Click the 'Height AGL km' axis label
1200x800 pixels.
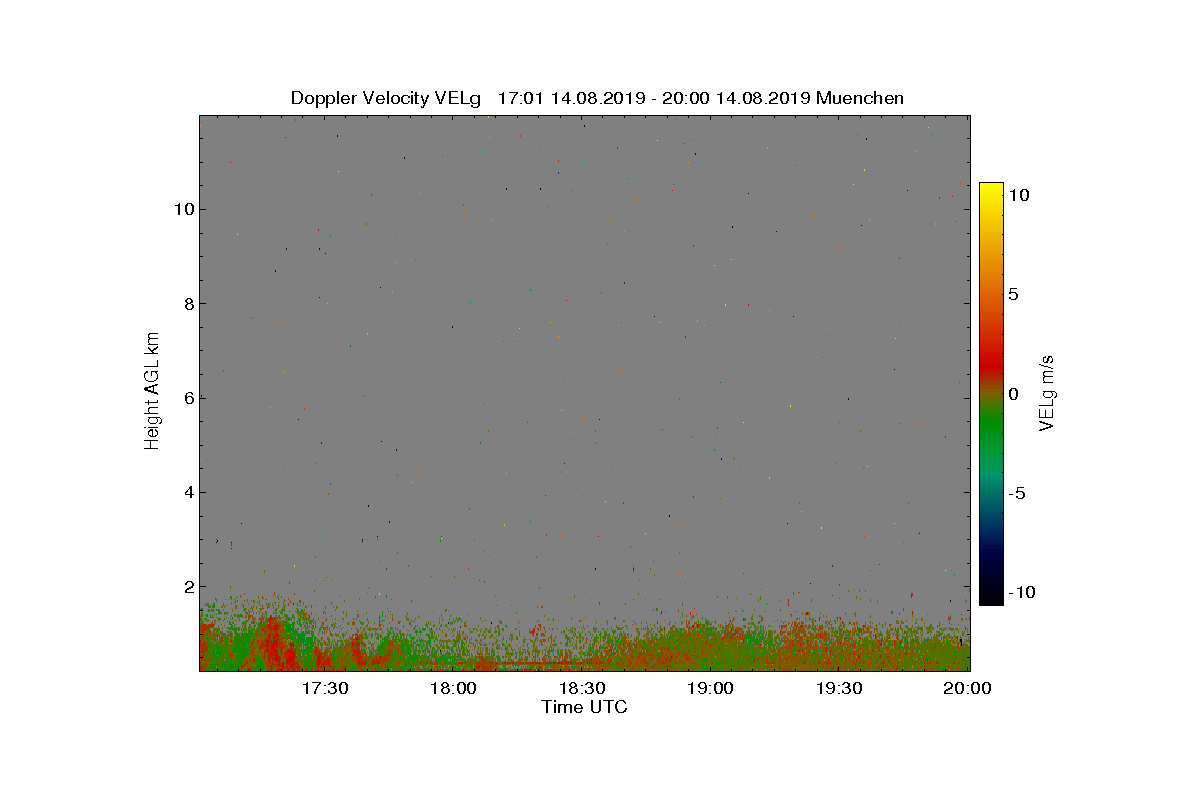coord(152,391)
